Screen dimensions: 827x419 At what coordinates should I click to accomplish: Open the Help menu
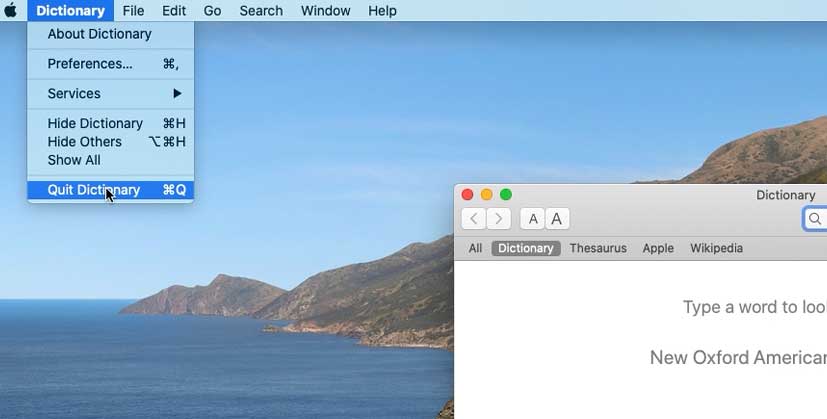(x=382, y=11)
